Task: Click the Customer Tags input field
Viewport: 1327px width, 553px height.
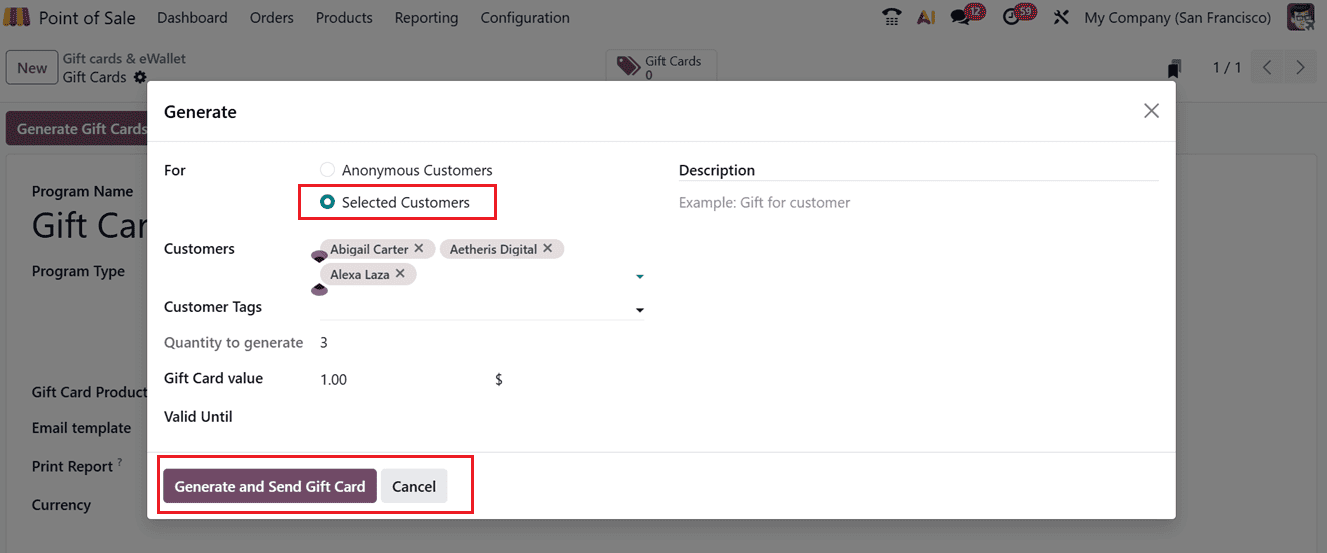Action: (476, 308)
